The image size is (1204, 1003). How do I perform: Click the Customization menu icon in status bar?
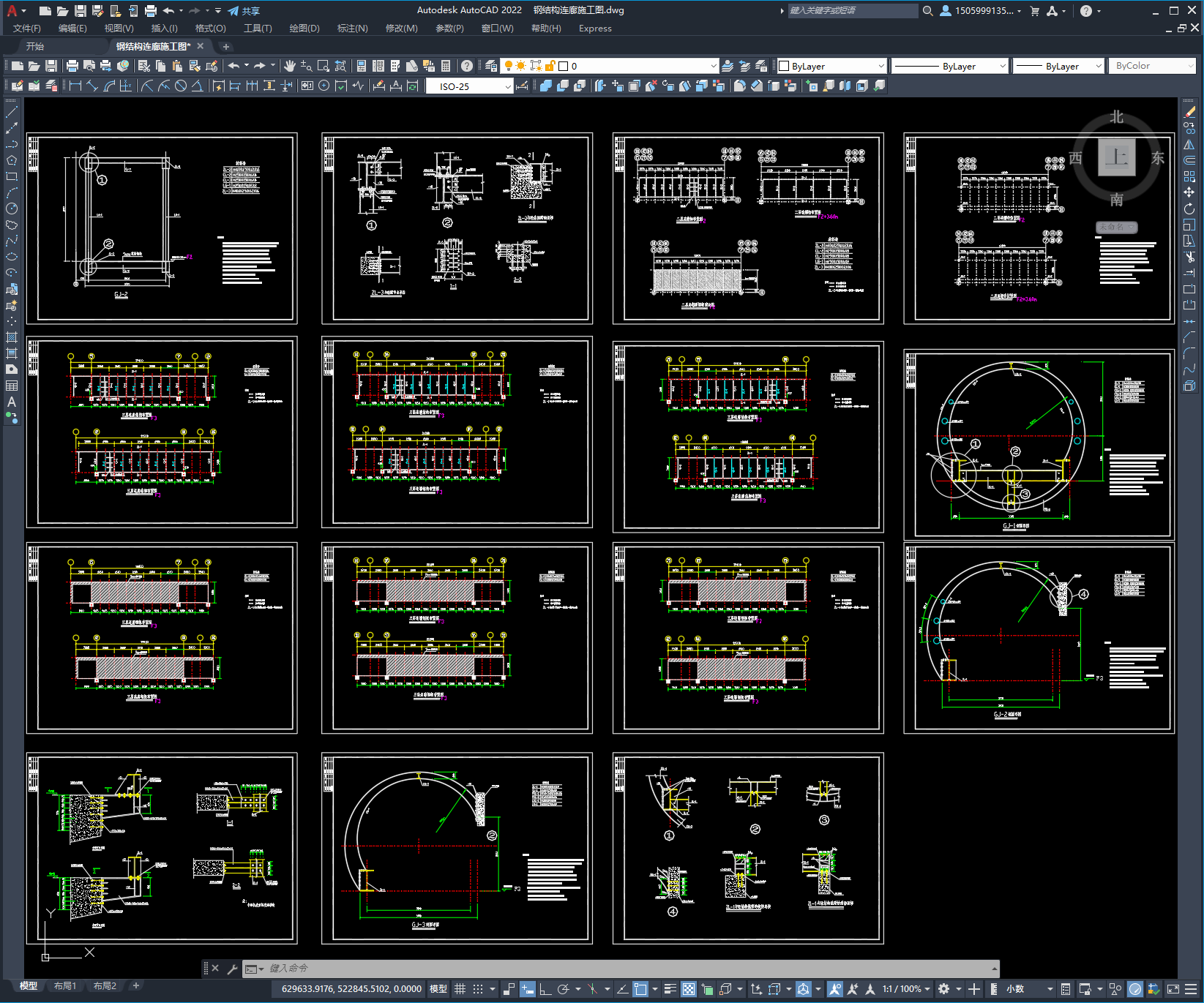[1191, 989]
